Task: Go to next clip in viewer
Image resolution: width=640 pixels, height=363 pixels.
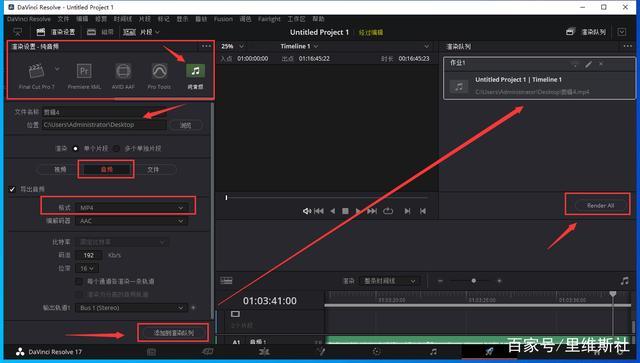Action: pos(407,211)
